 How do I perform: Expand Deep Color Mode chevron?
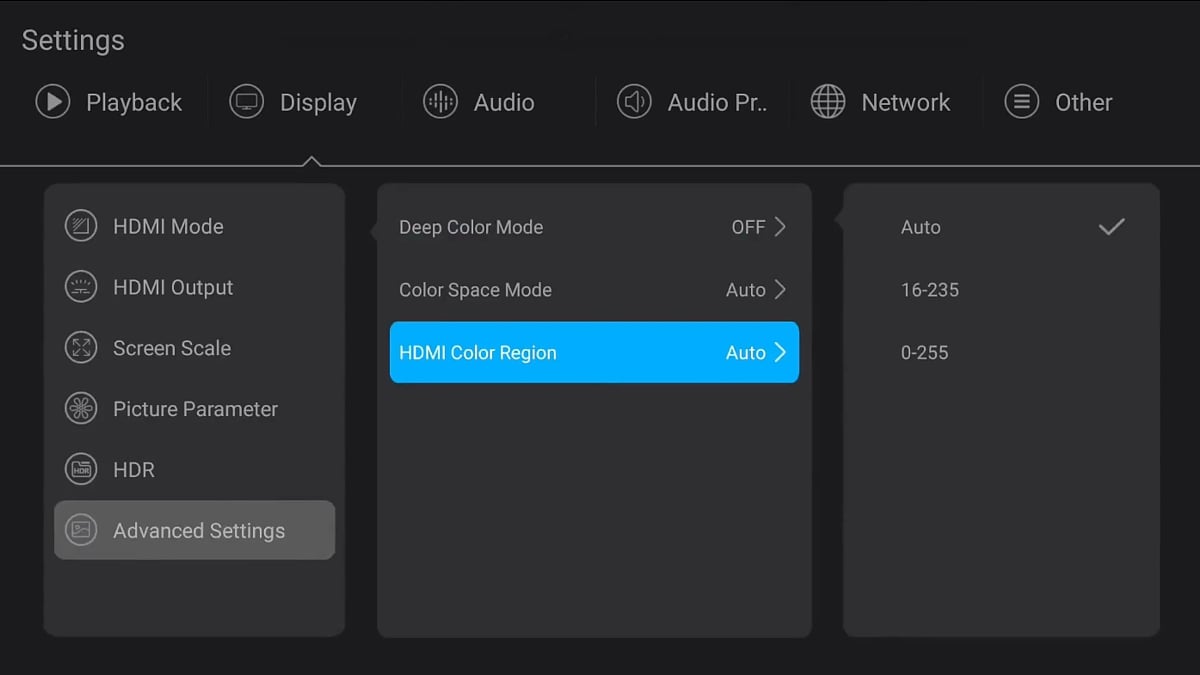[x=780, y=227]
